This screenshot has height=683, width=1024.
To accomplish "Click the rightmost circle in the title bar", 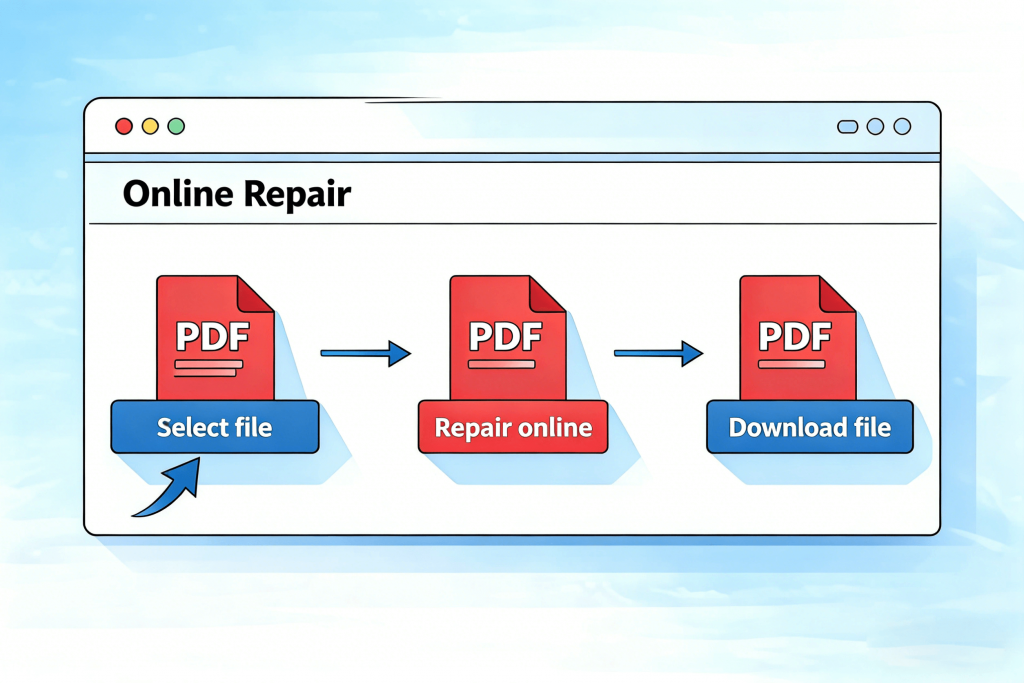I will coord(902,127).
